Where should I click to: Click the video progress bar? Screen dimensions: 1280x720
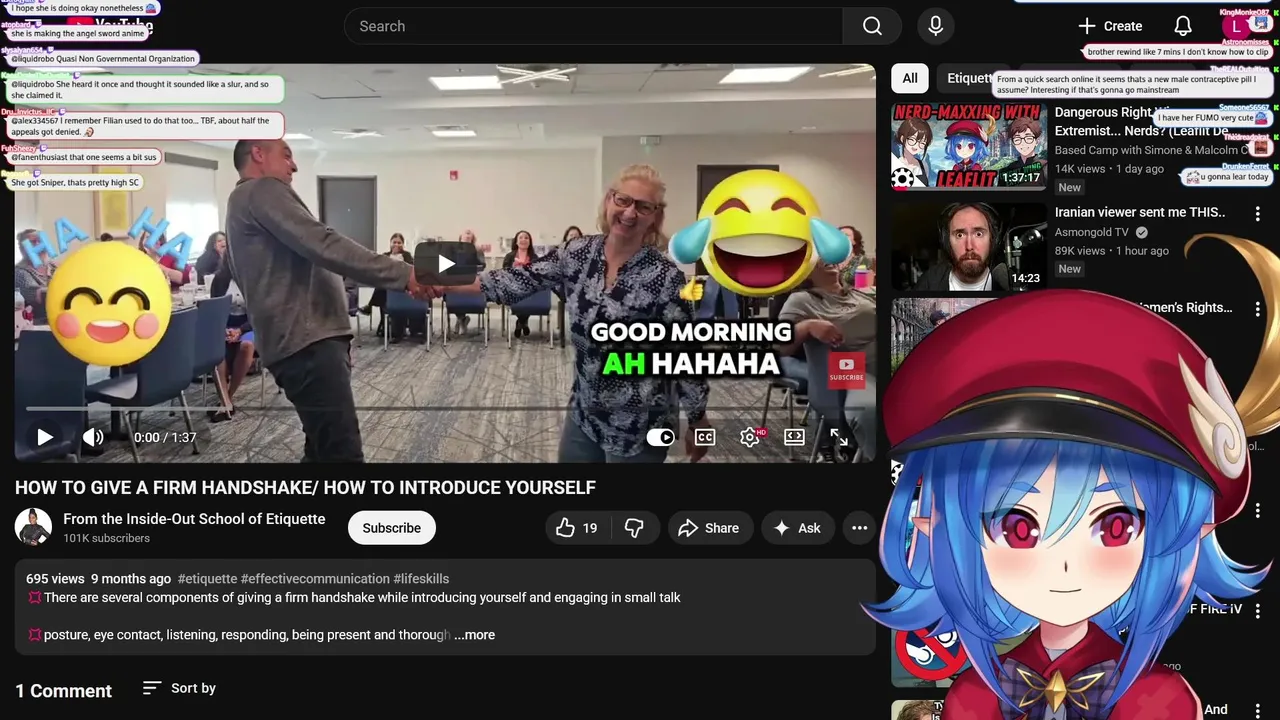445,409
